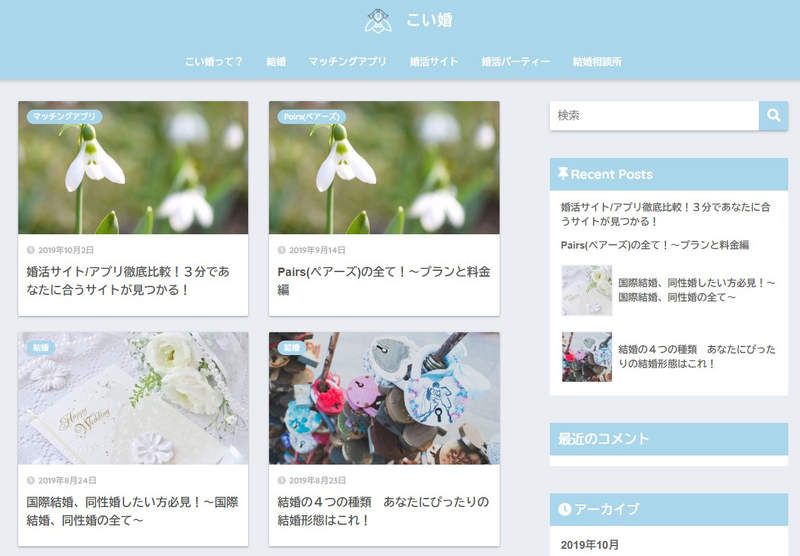Click the こい婚 site logo icon
The image size is (800, 556).
tap(377, 20)
